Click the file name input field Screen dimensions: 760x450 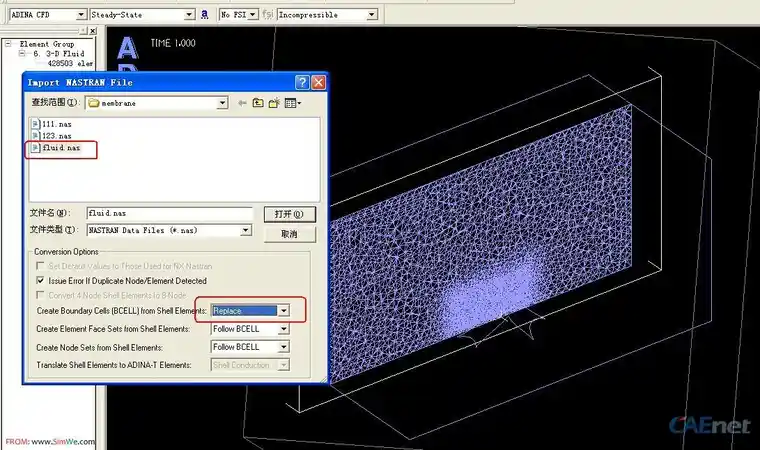tap(170, 213)
